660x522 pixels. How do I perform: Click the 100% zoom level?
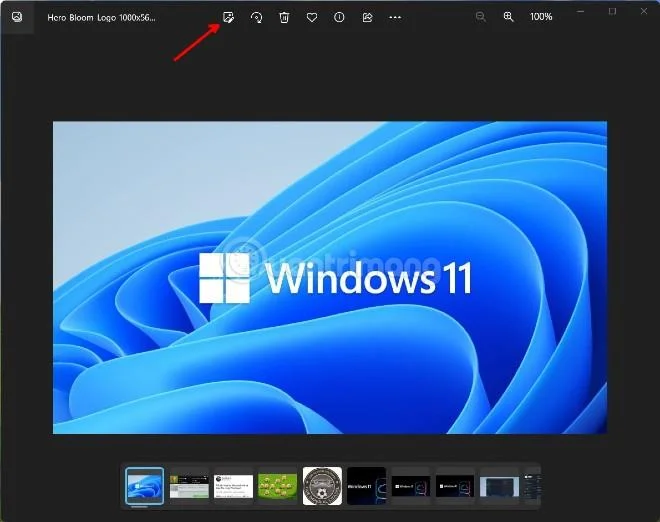pyautogui.click(x=541, y=17)
